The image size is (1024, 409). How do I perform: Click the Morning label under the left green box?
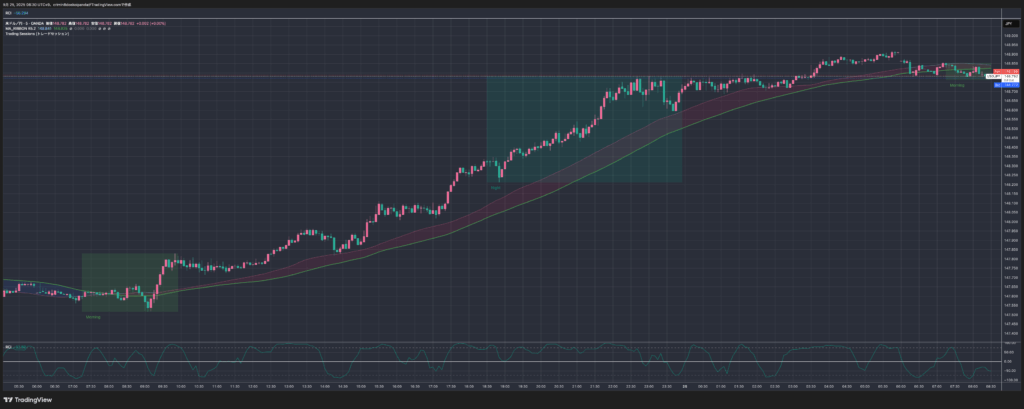92,317
